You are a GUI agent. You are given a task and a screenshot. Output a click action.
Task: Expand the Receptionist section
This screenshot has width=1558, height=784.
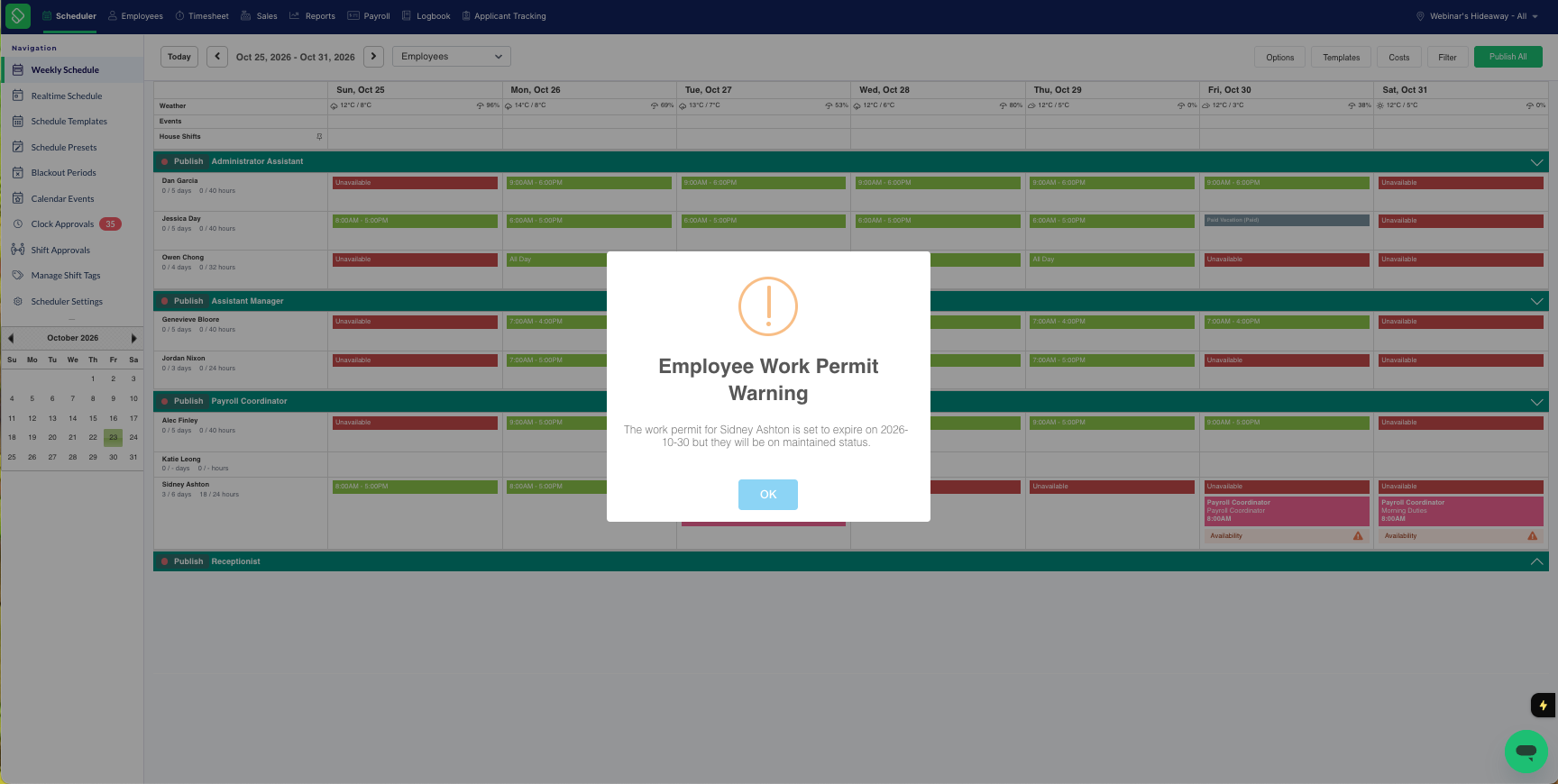pyautogui.click(x=1536, y=561)
